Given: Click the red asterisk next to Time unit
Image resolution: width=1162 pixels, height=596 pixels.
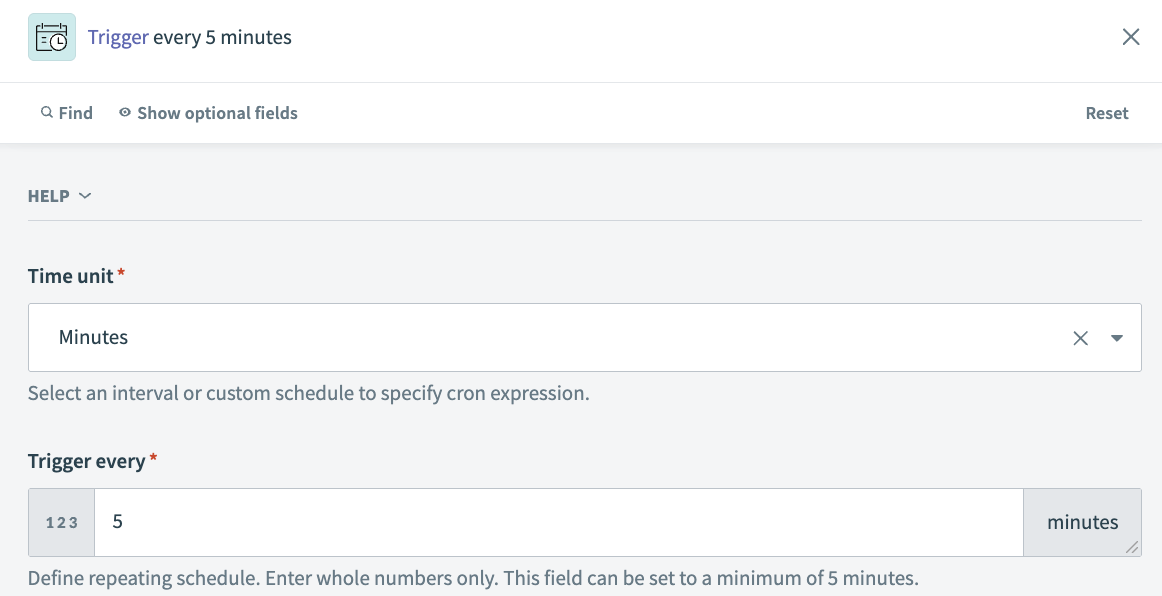Looking at the screenshot, I should (x=121, y=276).
